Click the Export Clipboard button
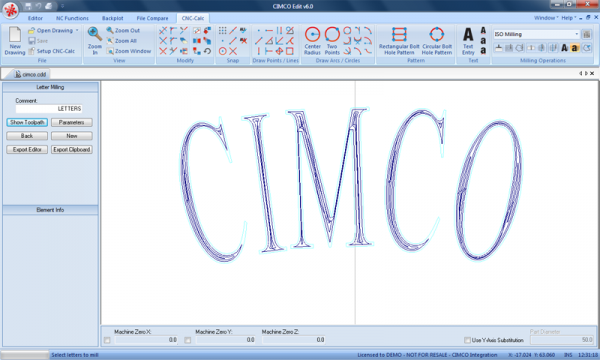This screenshot has height=360, width=600. pyautogui.click(x=72, y=150)
